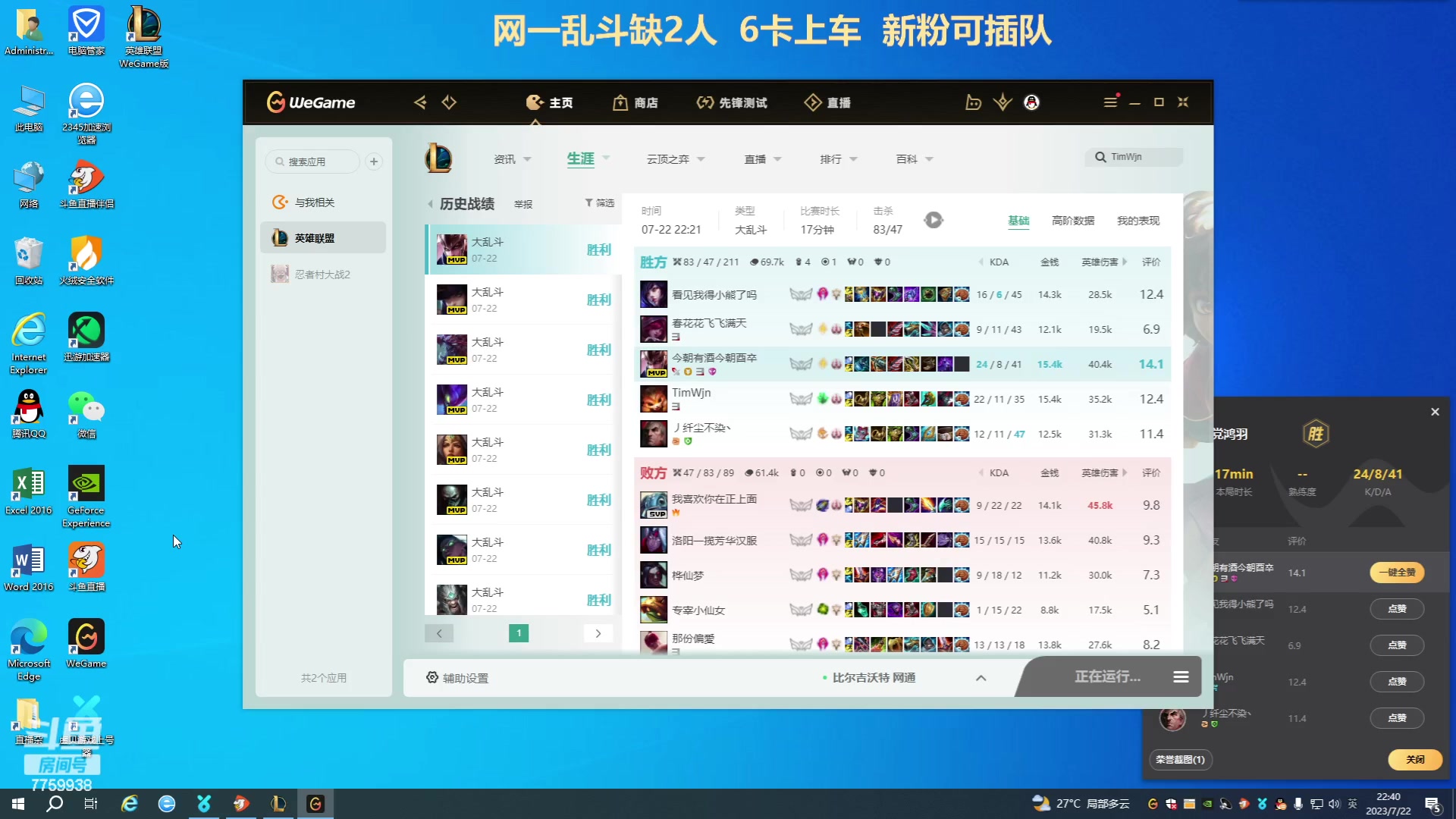Click the WeGame icon in the taskbar

coord(315,804)
